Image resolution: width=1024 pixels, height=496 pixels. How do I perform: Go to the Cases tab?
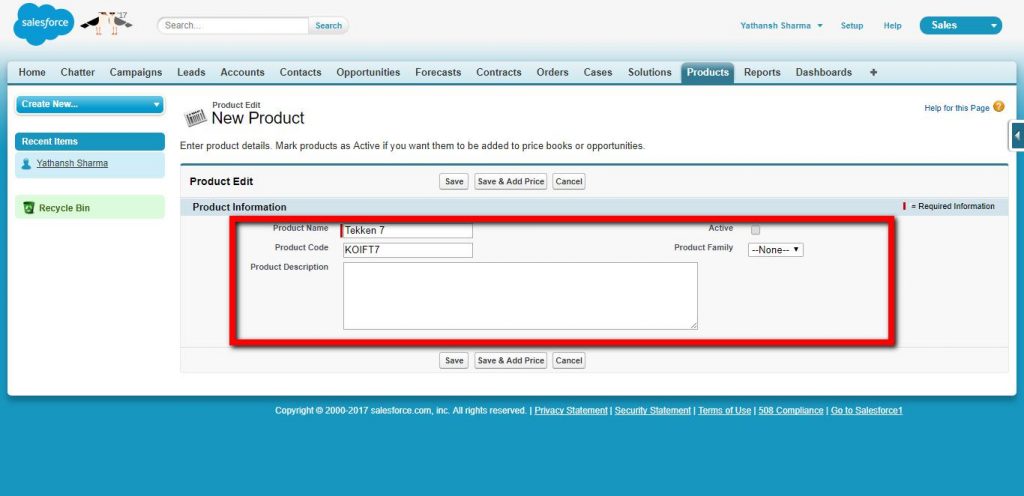coord(598,72)
